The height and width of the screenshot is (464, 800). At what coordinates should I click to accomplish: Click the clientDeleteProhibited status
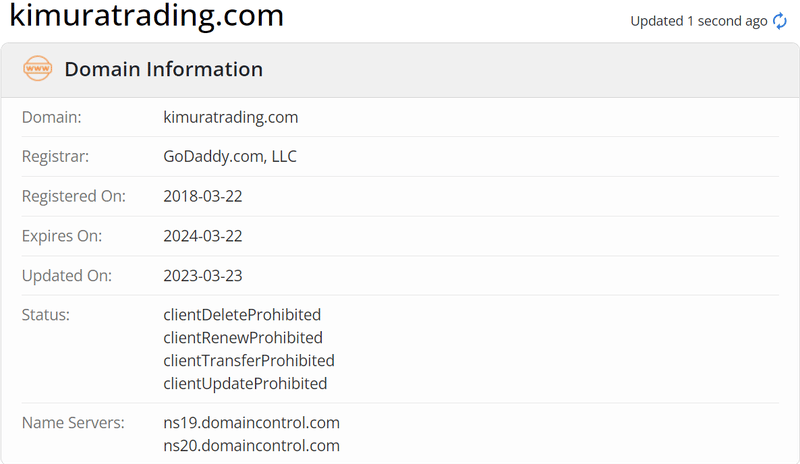(x=242, y=314)
